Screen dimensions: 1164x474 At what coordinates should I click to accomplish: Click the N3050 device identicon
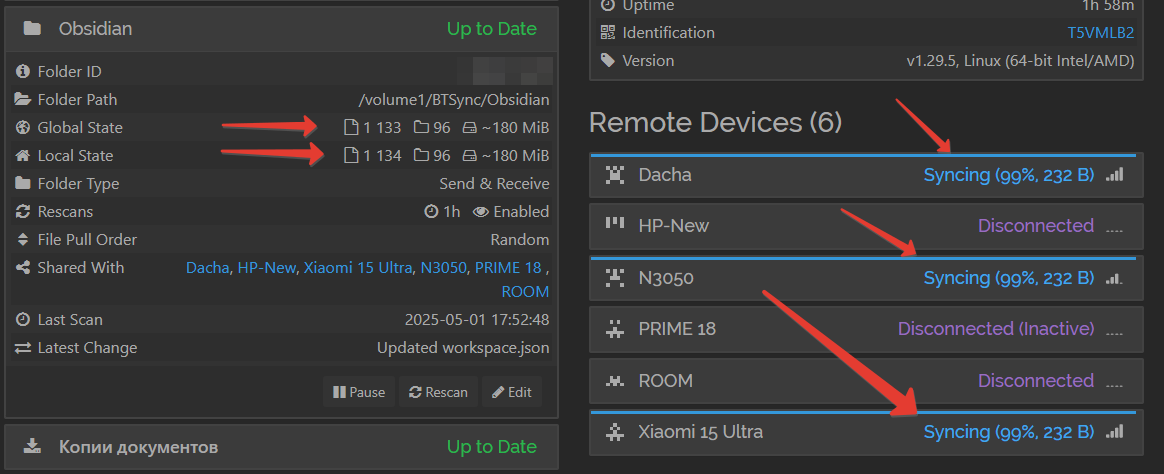tap(614, 278)
